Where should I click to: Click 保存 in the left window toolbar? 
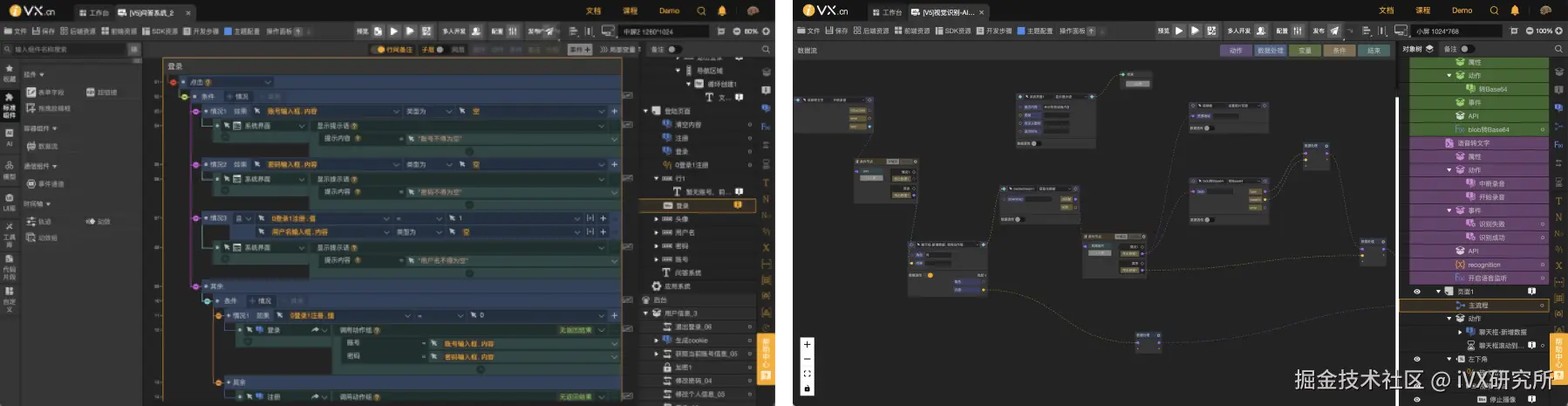pos(44,31)
